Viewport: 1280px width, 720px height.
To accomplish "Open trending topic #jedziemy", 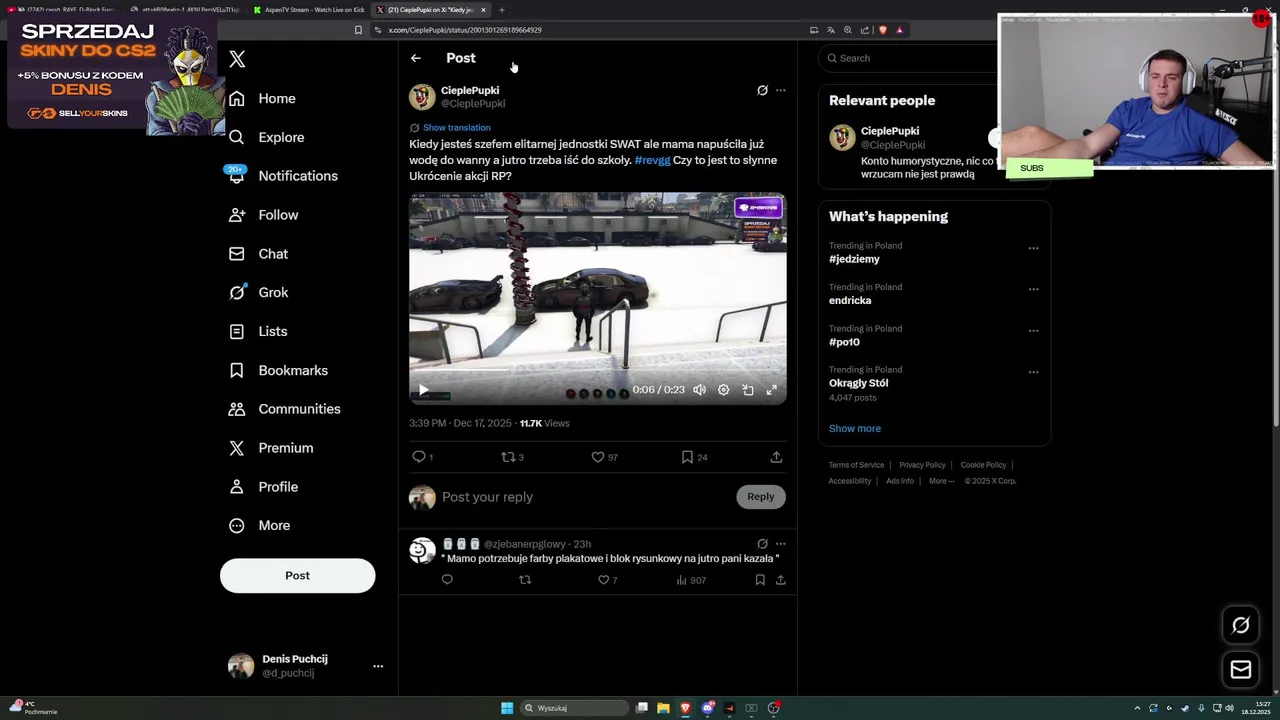I will [854, 259].
